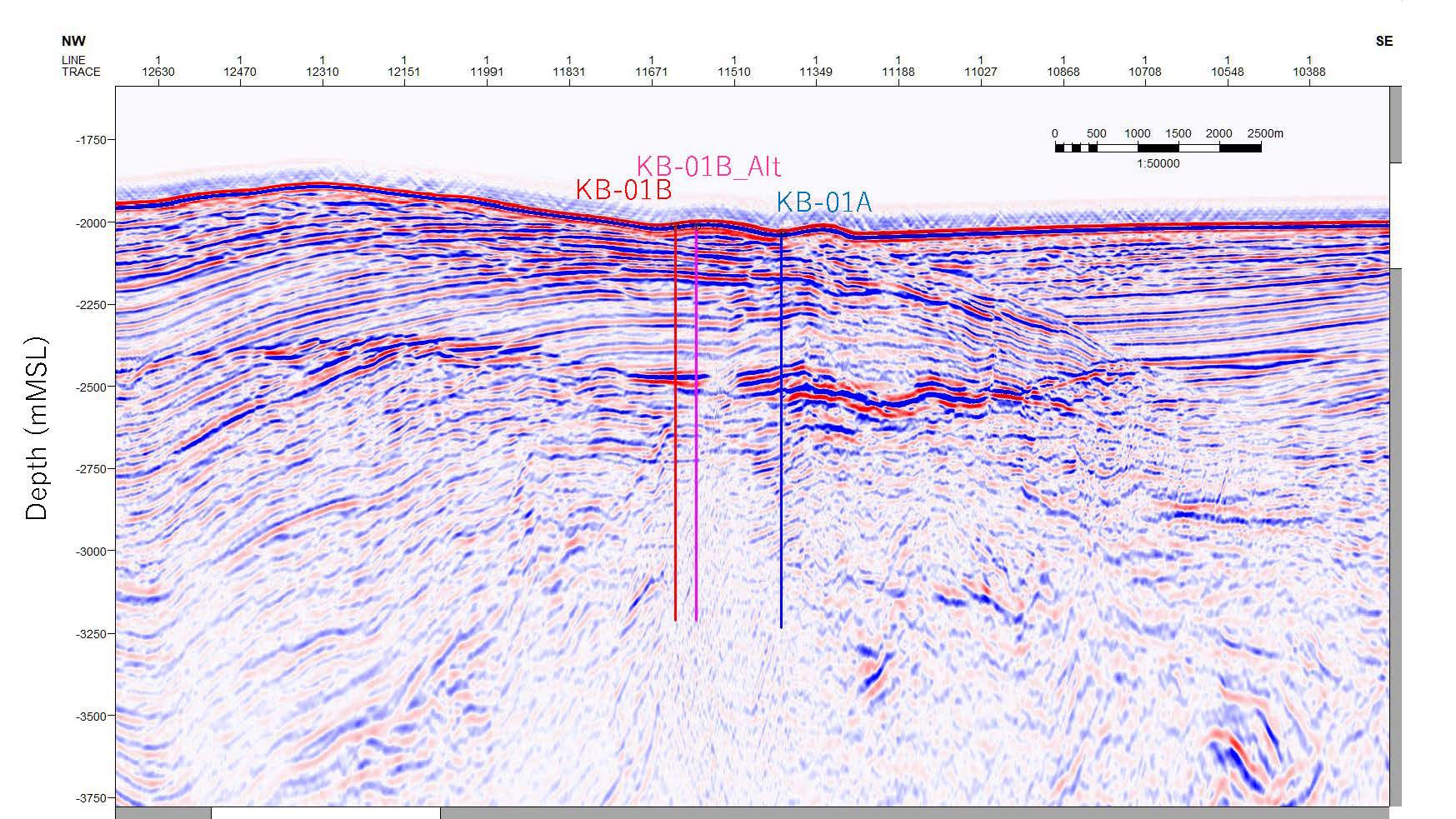
Task: Click trace number 10868
Action: 1063,72
